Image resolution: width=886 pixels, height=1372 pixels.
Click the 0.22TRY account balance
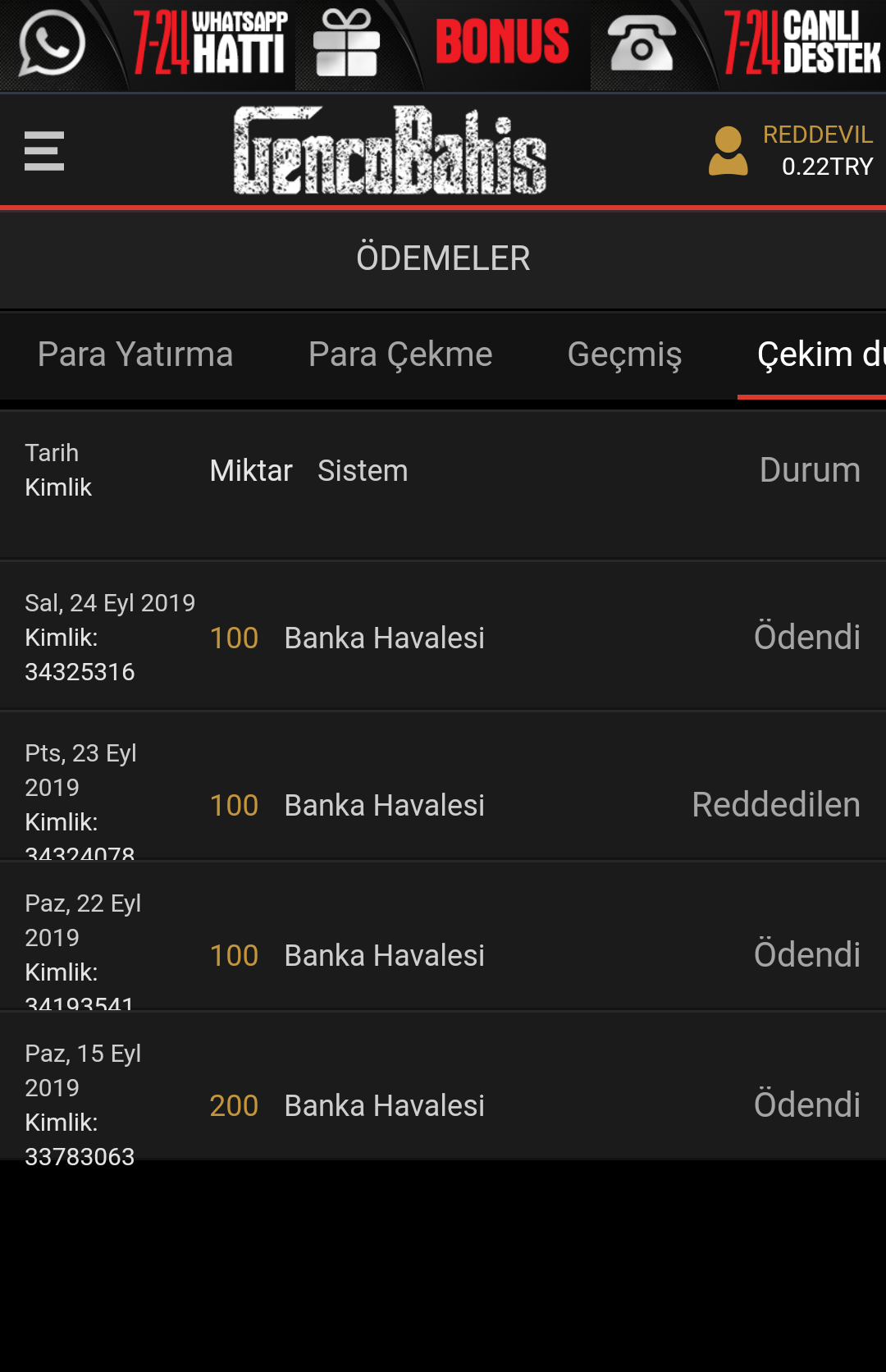point(827,167)
